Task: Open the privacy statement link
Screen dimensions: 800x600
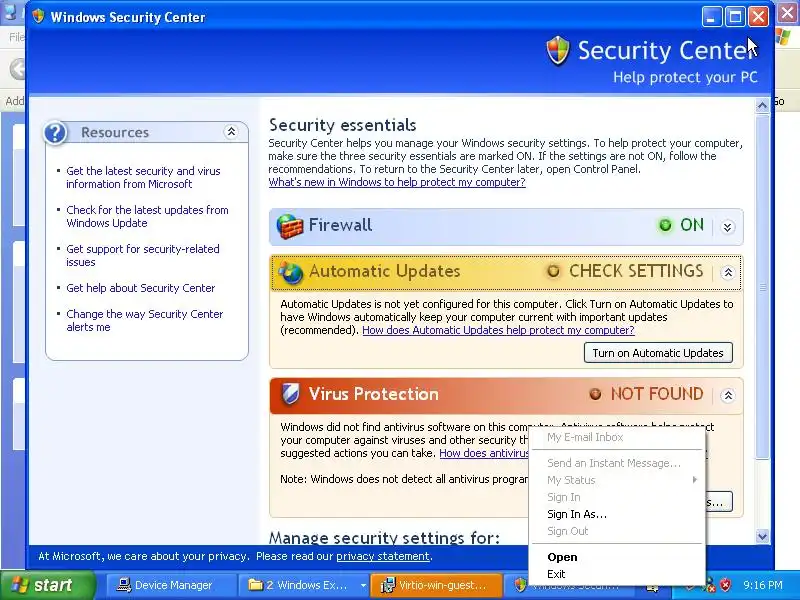Action: pyautogui.click(x=383, y=556)
